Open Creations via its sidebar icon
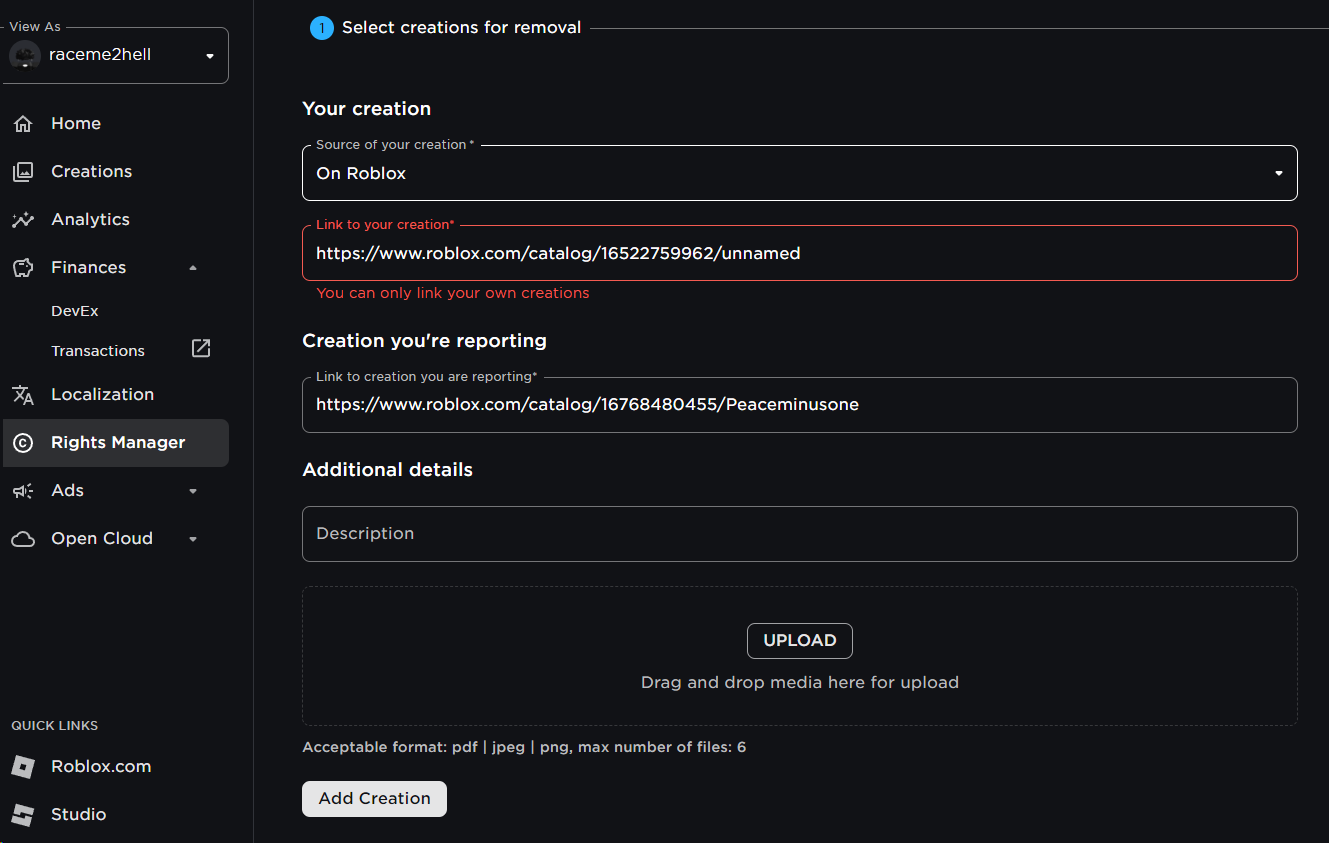This screenshot has width=1329, height=843. [x=23, y=171]
